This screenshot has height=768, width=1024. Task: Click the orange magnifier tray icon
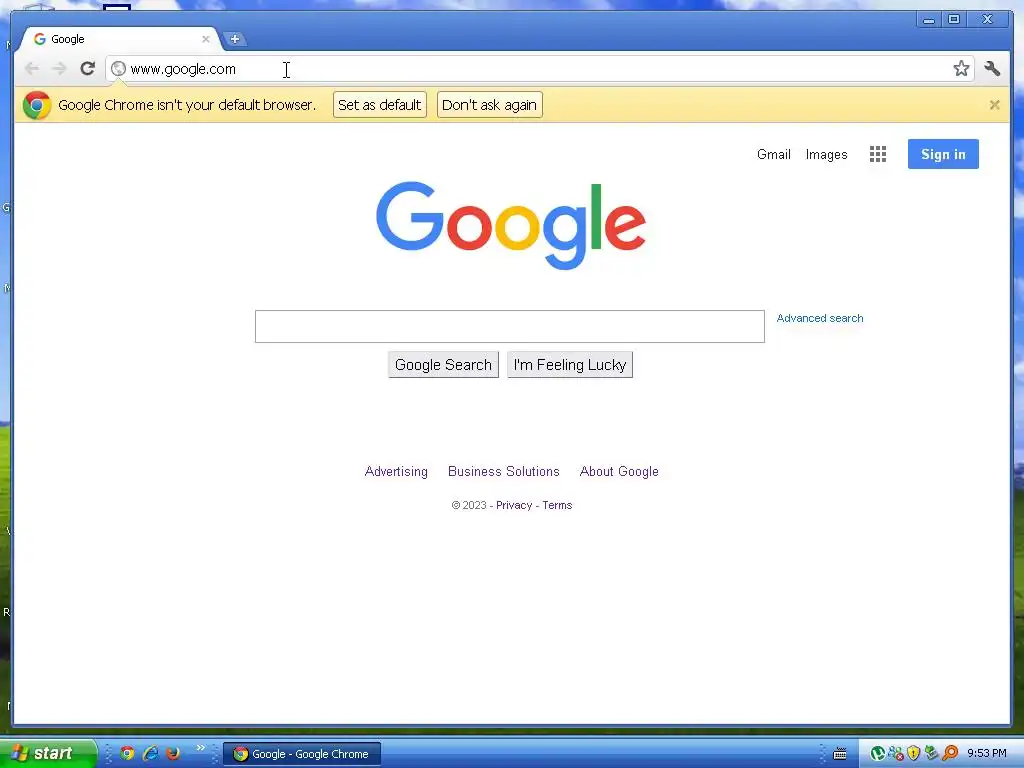[950, 753]
